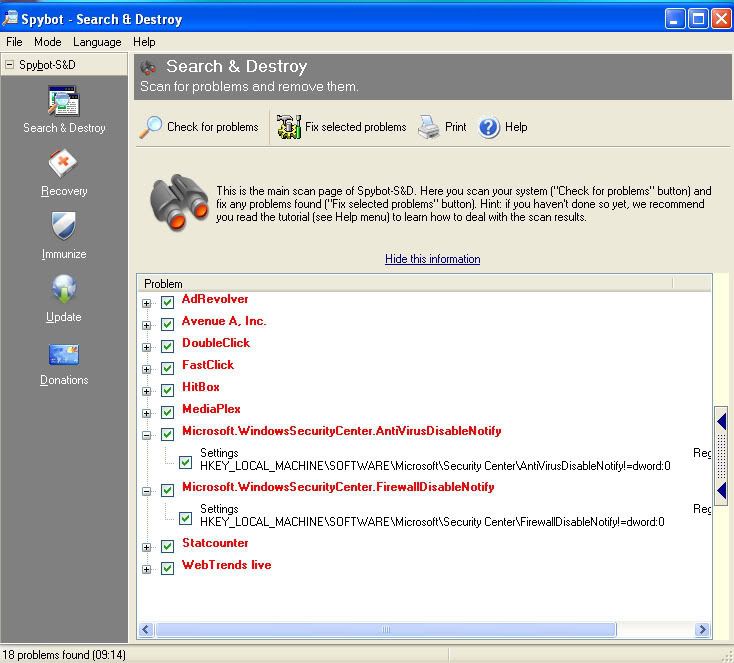Collapse the FirewallDisableNotify tree node
Viewport: 734px width, 663px height.
(147, 491)
